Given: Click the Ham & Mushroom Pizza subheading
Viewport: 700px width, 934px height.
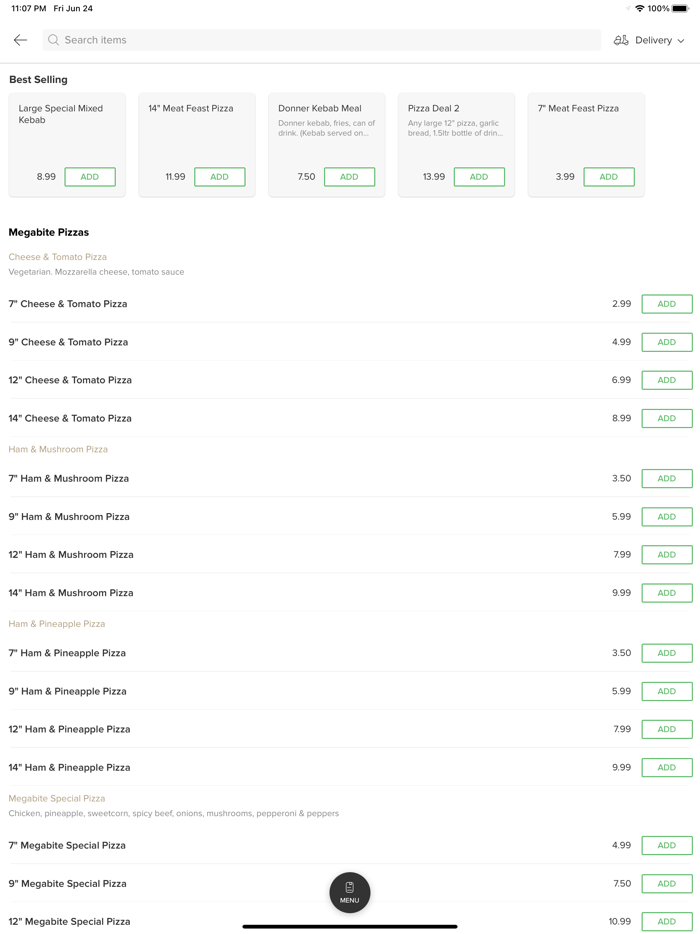Looking at the screenshot, I should pyautogui.click(x=58, y=449).
